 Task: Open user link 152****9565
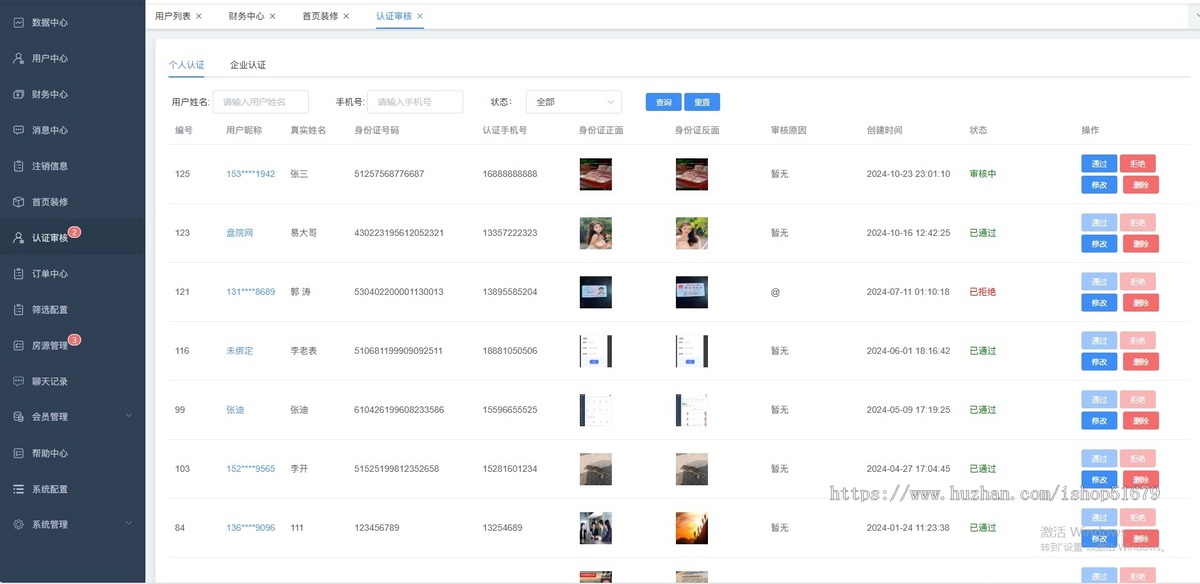tap(250, 469)
